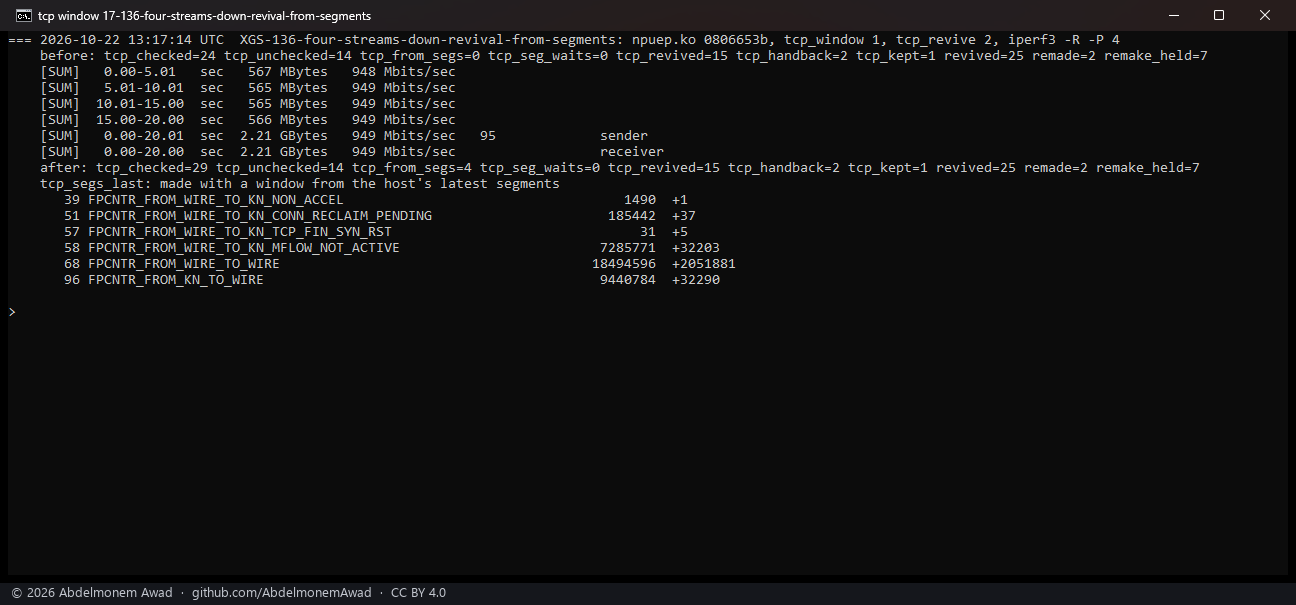Click the 'tcp_segs_last:' line
The height and width of the screenshot is (605, 1296).
(x=300, y=184)
